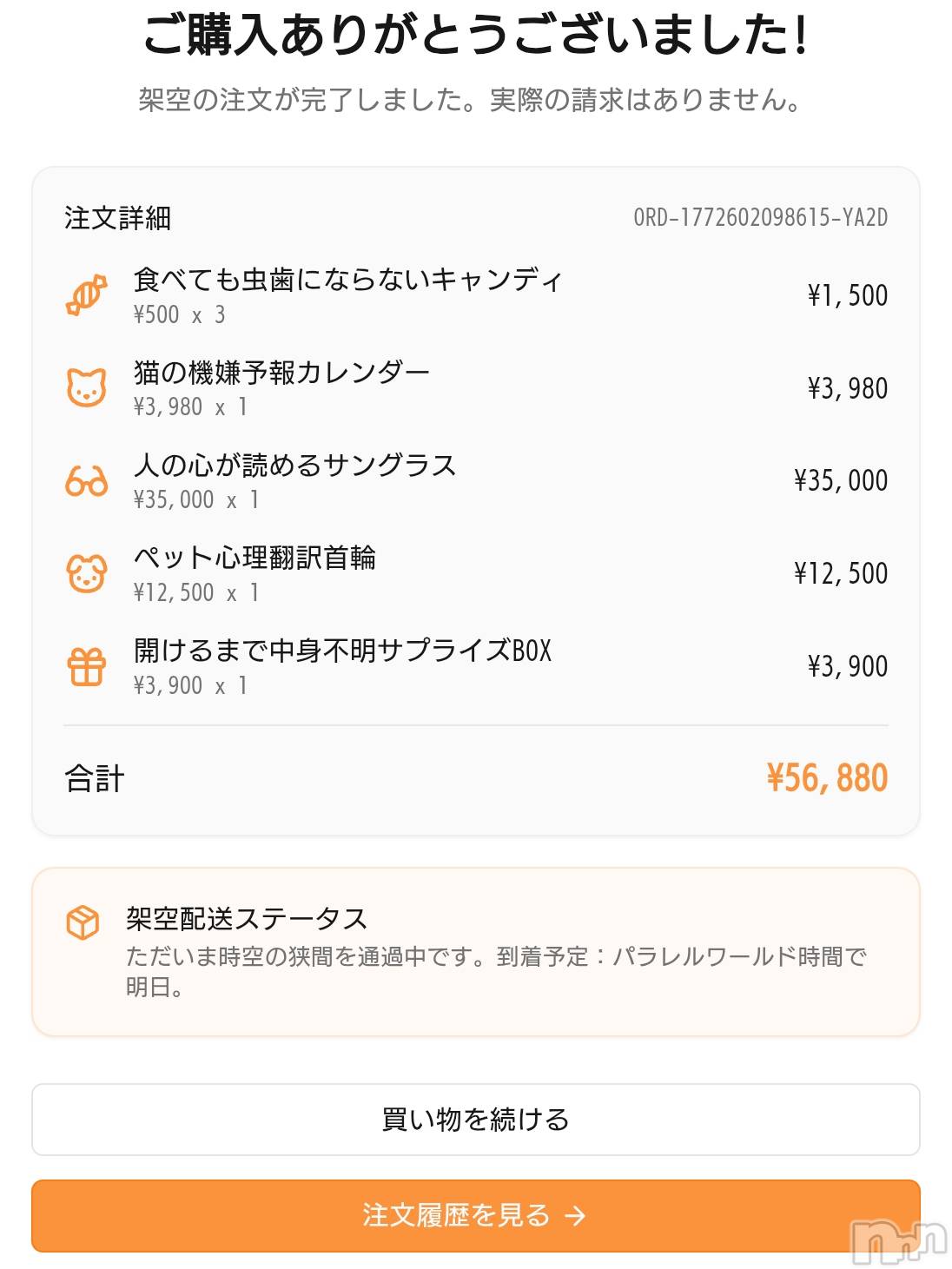Click the 注文詳細 section heading
952x1269 pixels.
pyautogui.click(x=117, y=218)
